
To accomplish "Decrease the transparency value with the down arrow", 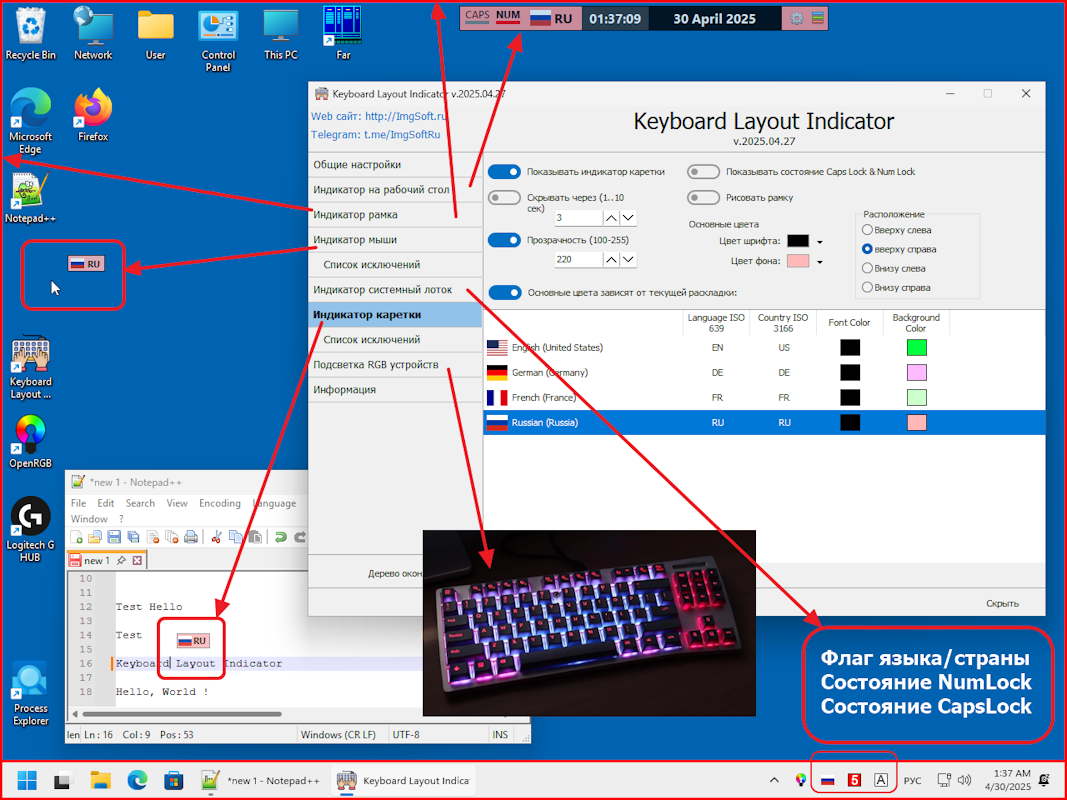I will pyautogui.click(x=628, y=260).
